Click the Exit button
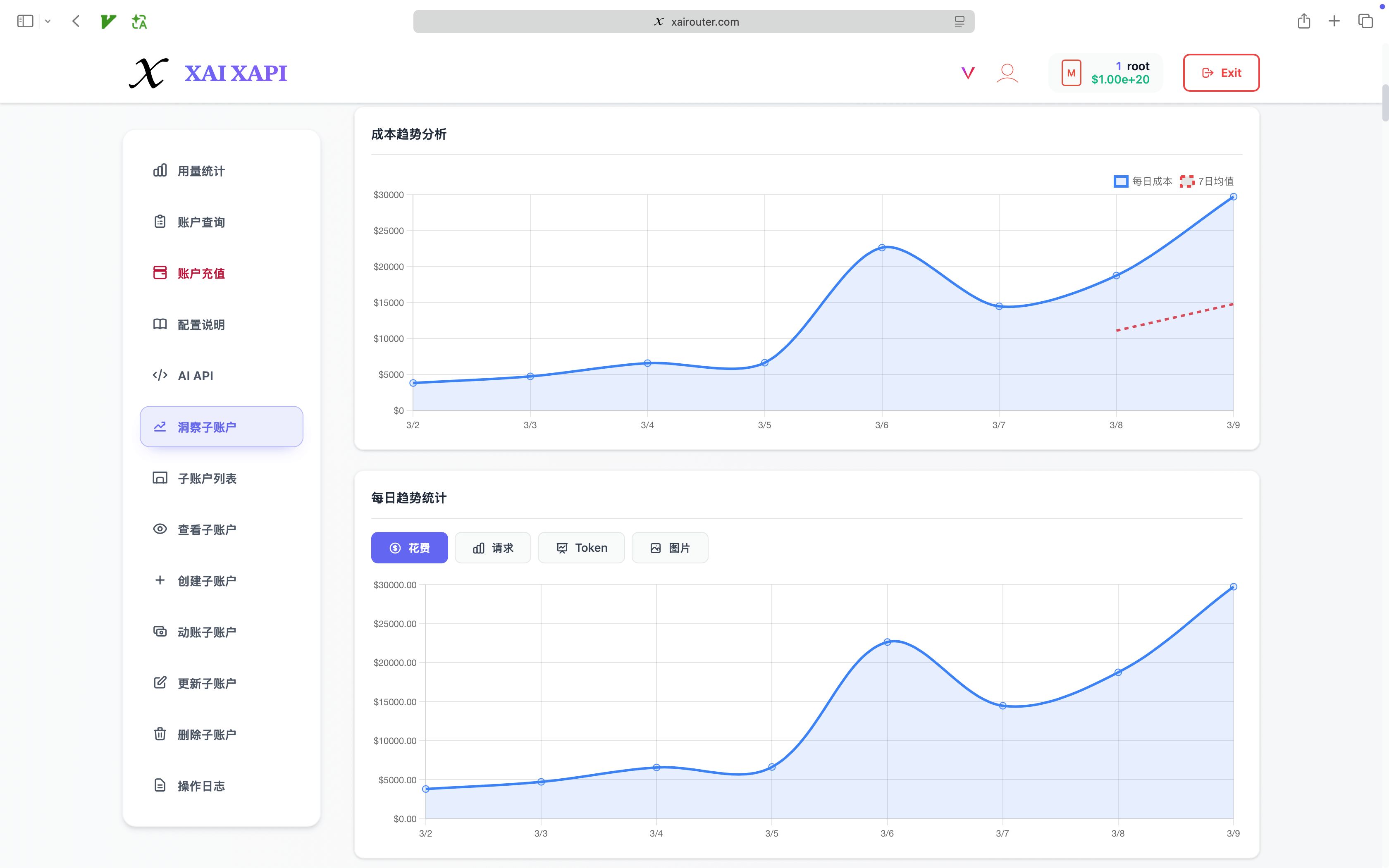 [x=1221, y=73]
